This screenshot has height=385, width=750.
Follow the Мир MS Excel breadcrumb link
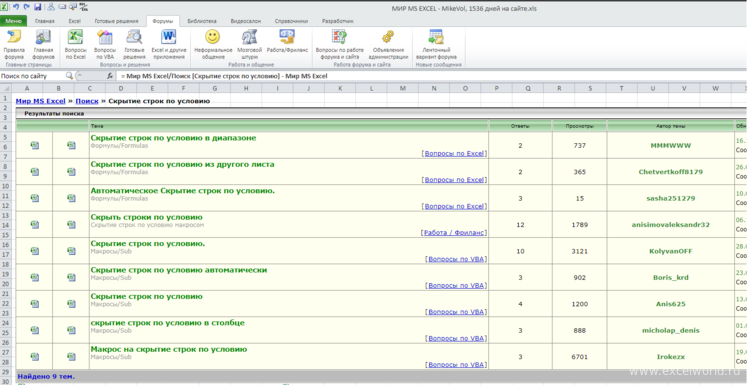coord(41,101)
